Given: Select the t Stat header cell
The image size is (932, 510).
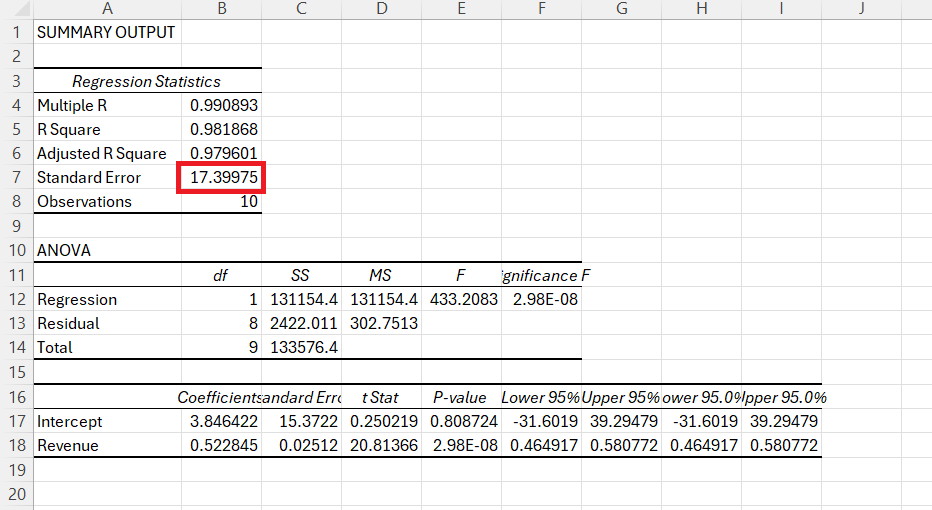Looking at the screenshot, I should click(x=381, y=397).
